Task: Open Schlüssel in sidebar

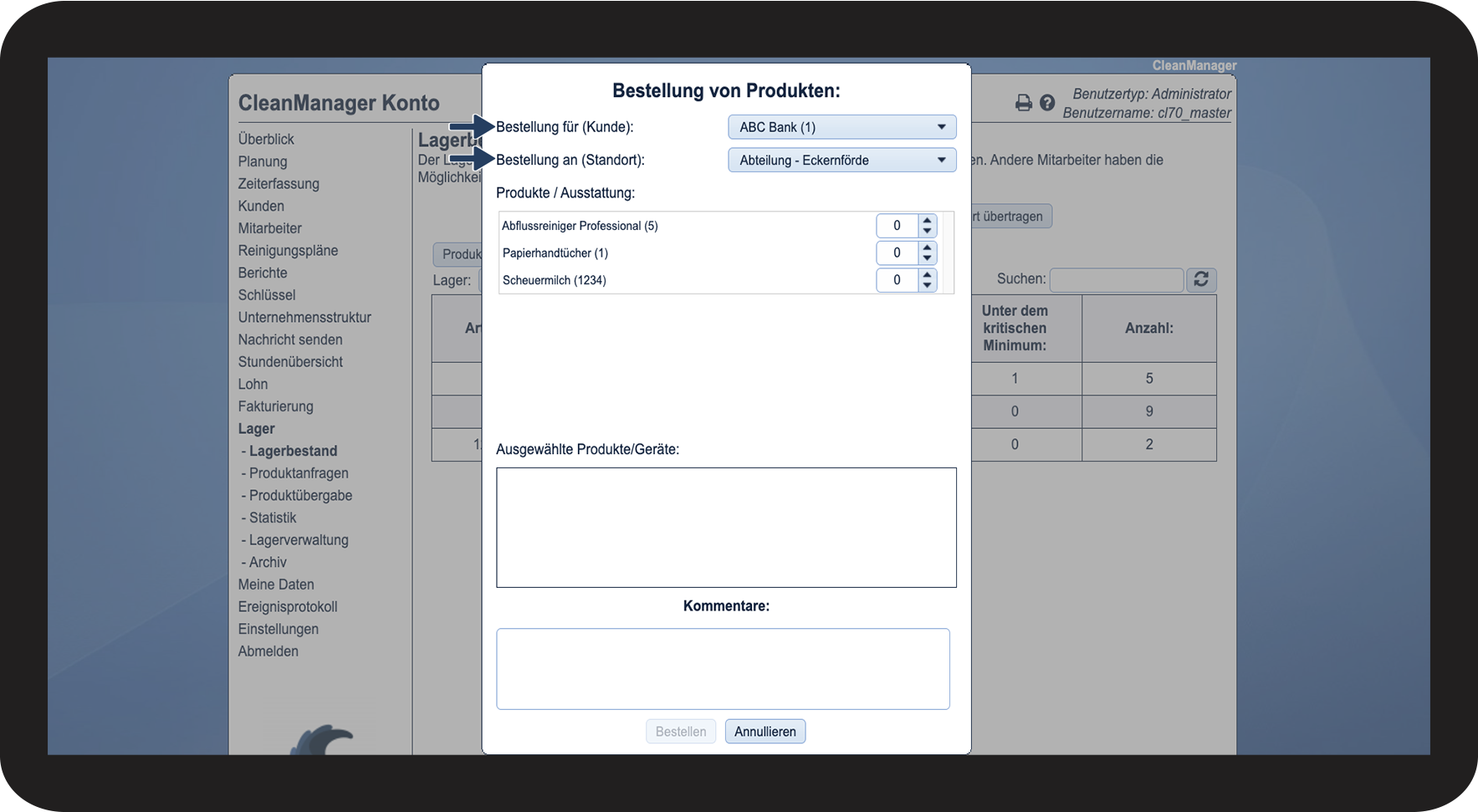Action: 267,295
